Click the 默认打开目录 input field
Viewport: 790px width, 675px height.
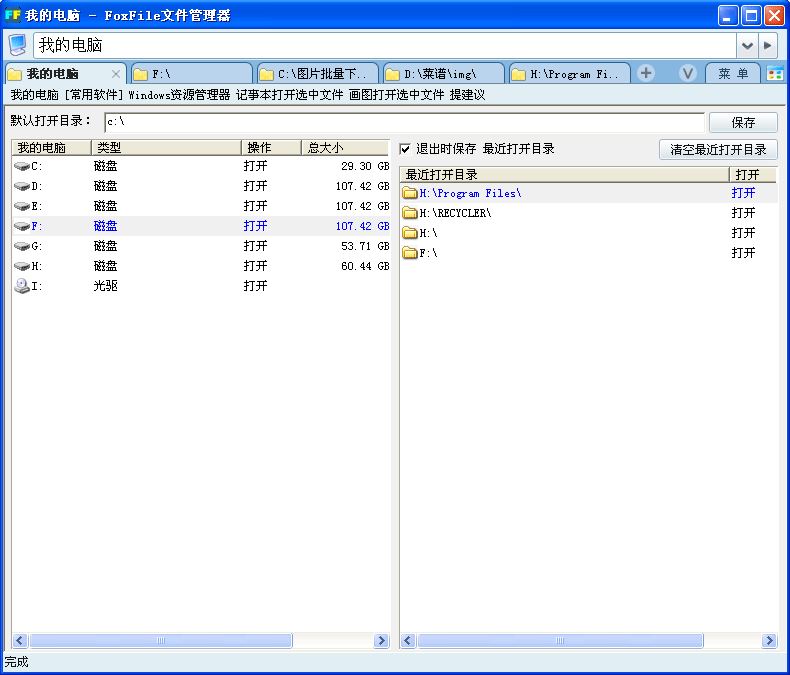tap(404, 122)
